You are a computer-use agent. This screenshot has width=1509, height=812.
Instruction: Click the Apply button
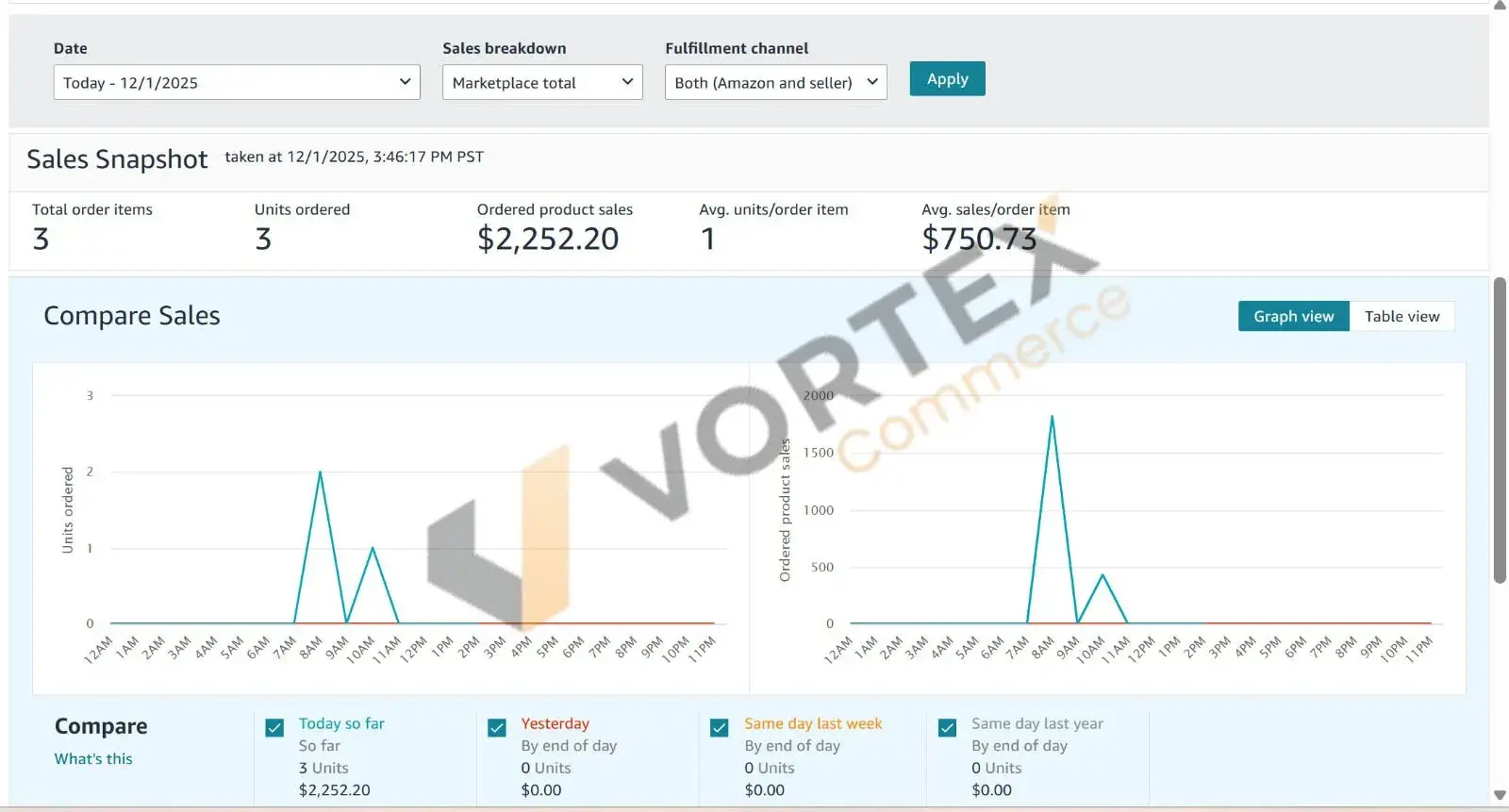click(947, 79)
